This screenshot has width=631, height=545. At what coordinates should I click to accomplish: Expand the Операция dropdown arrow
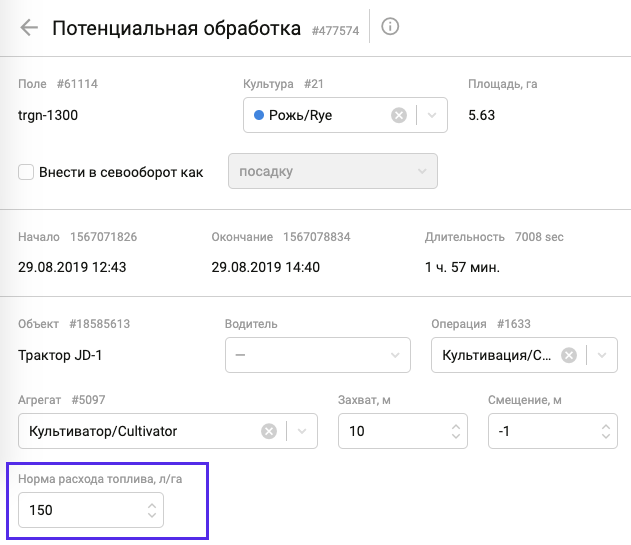tap(601, 355)
